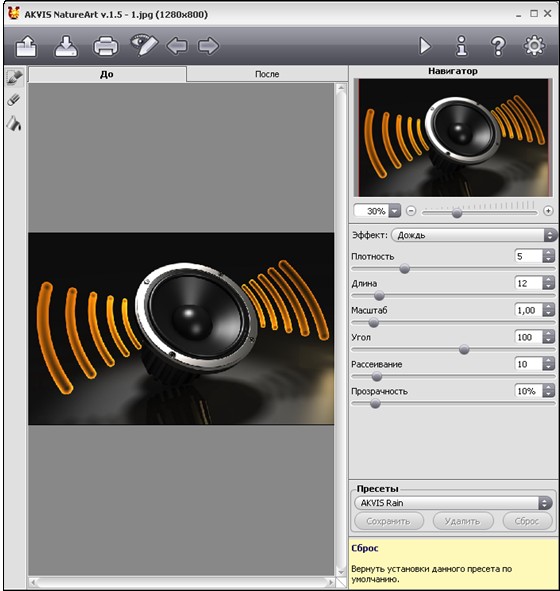Redo with the right arrow icon
The width and height of the screenshot is (560, 591).
[x=208, y=46]
